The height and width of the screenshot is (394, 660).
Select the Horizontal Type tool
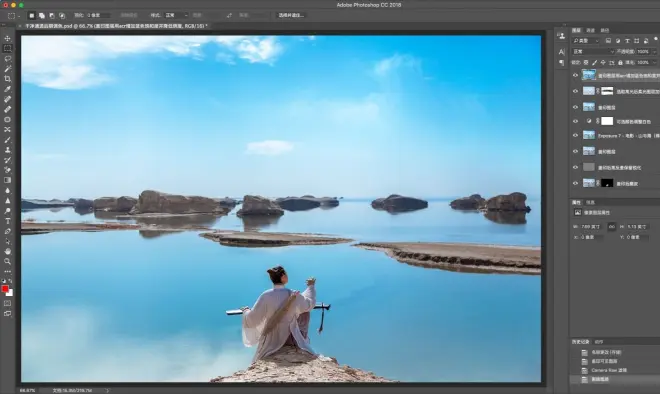(x=7, y=221)
